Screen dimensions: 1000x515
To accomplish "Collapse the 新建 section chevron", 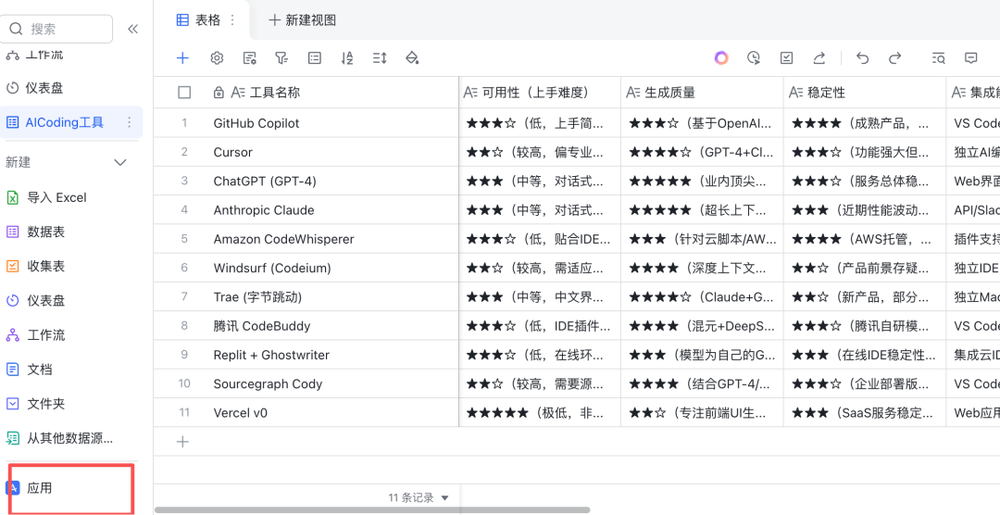I will [x=120, y=162].
